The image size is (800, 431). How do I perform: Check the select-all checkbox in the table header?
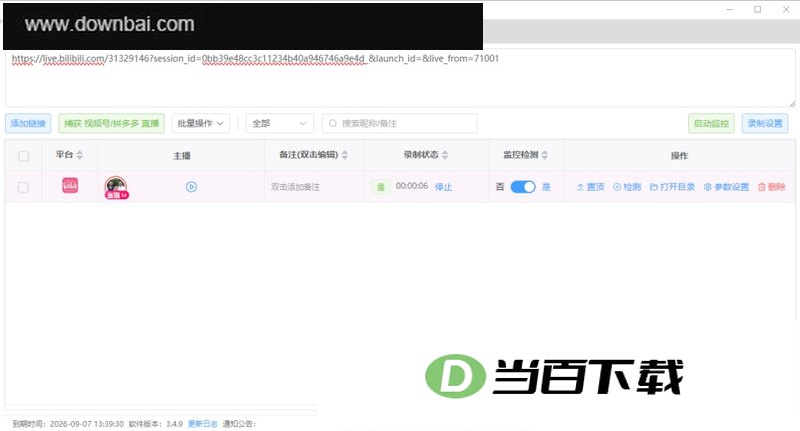point(23,156)
